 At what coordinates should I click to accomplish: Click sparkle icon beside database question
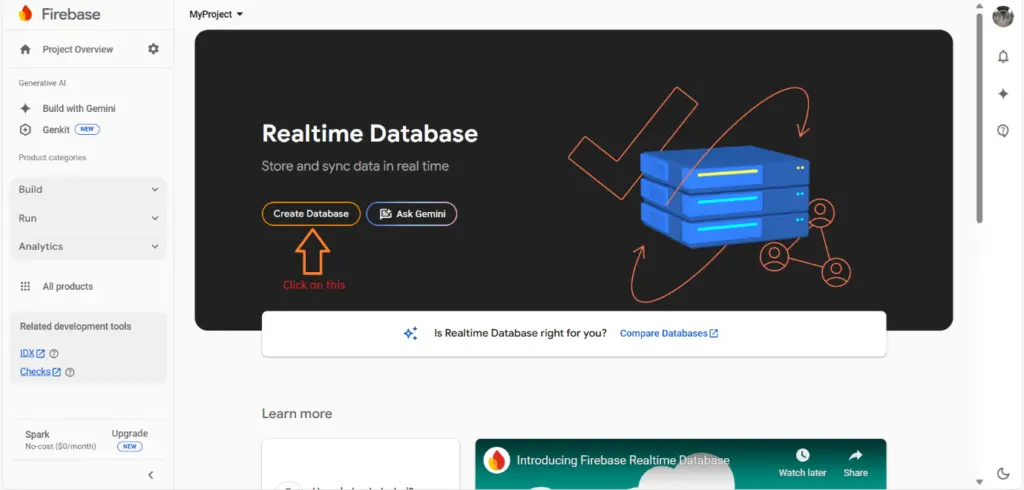click(410, 333)
